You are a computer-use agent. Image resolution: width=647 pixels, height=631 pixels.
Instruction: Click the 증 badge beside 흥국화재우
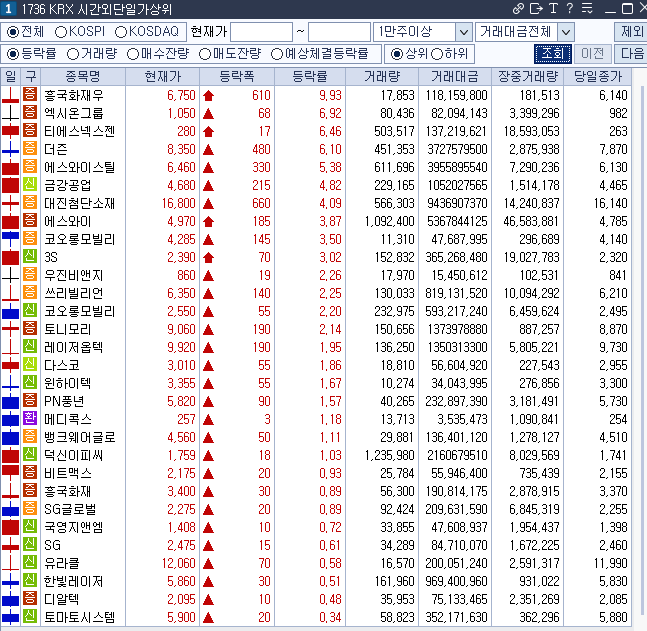point(30,95)
